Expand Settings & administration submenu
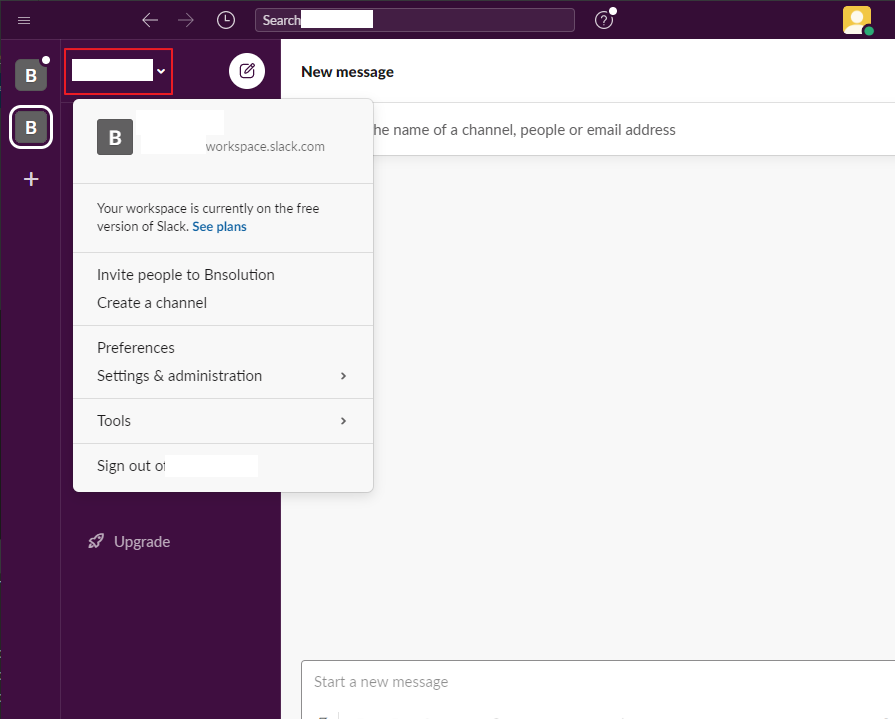Viewport: 895px width, 719px height. tap(223, 376)
